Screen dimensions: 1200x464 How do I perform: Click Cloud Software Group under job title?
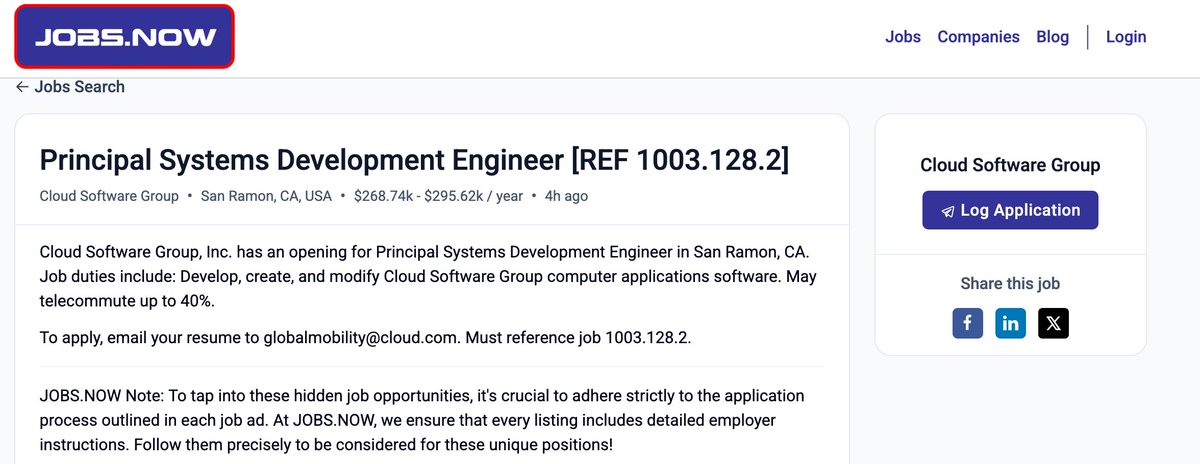[x=109, y=196]
